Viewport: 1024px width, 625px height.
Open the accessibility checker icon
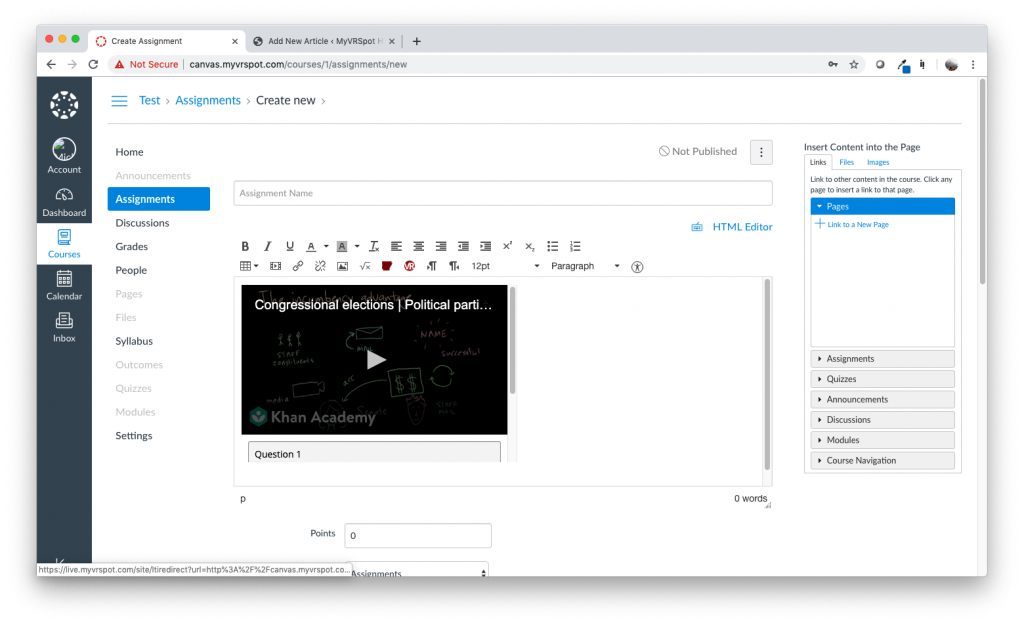click(x=638, y=267)
